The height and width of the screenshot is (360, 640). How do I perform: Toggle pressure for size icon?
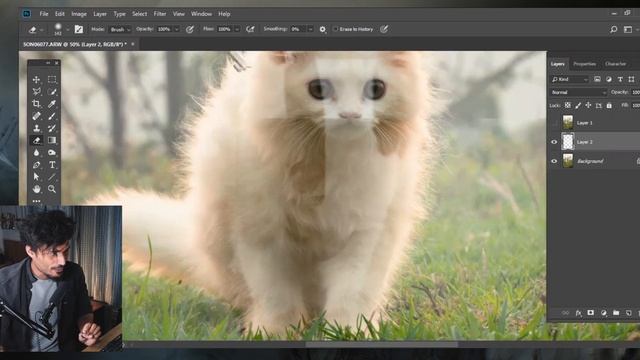[x=384, y=29]
